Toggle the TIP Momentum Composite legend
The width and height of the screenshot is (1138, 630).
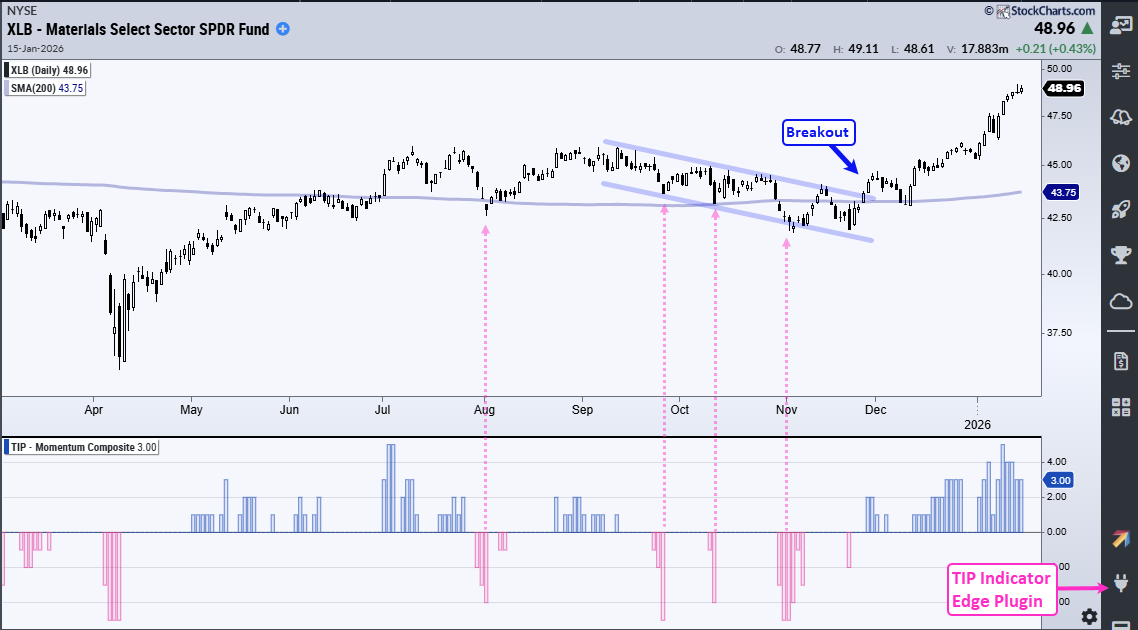[x=80, y=447]
